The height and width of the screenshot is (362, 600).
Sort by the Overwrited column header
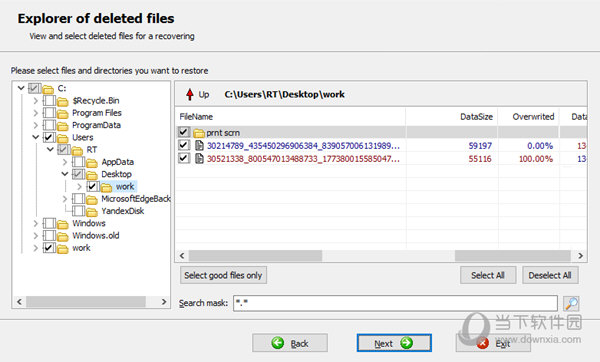529,117
